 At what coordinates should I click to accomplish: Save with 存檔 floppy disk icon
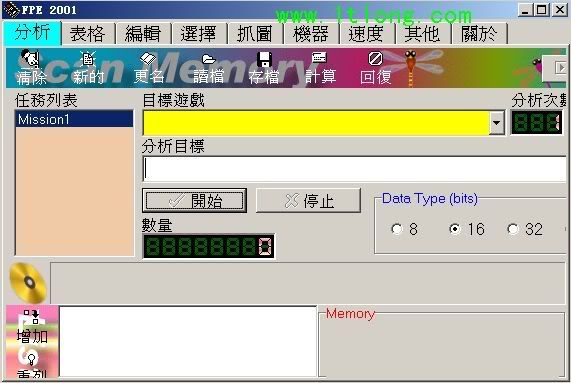pos(264,59)
